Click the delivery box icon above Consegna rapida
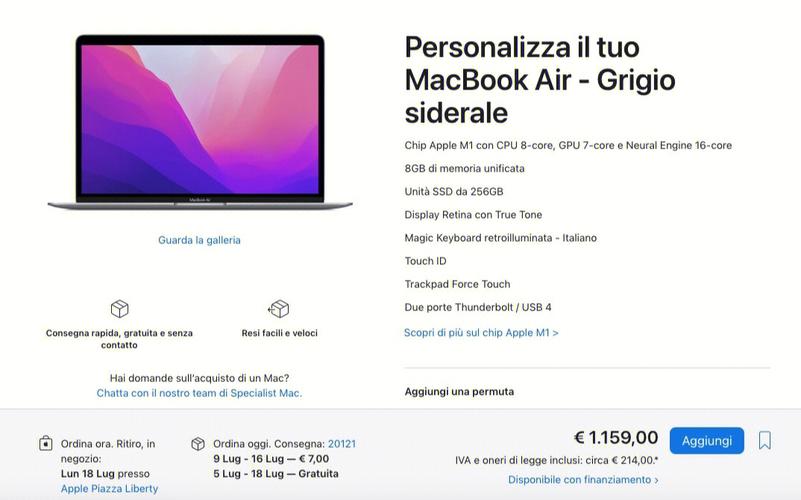Screen dimensions: 801x500 pos(120,308)
